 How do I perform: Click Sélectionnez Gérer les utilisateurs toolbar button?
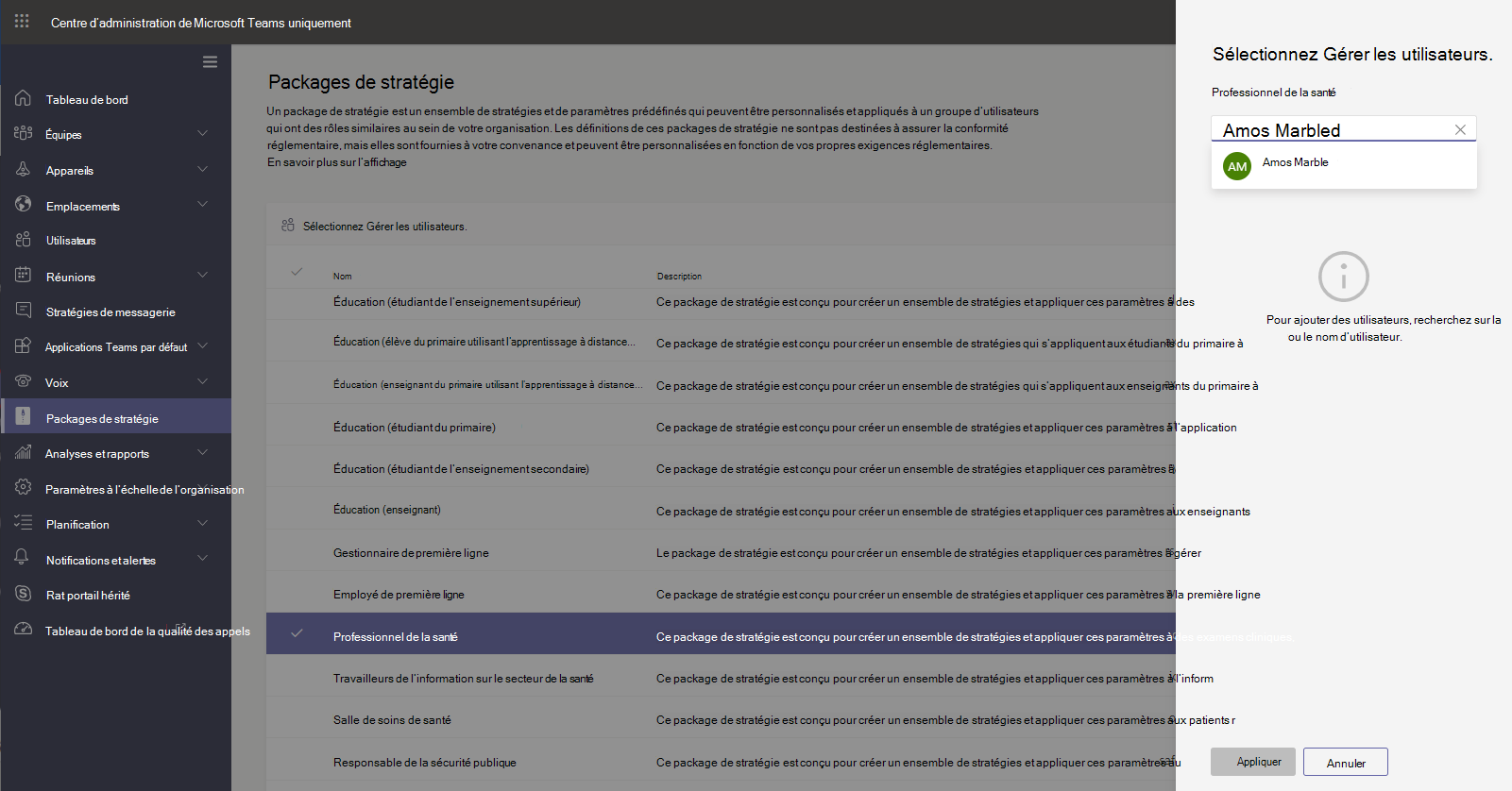pos(374,227)
